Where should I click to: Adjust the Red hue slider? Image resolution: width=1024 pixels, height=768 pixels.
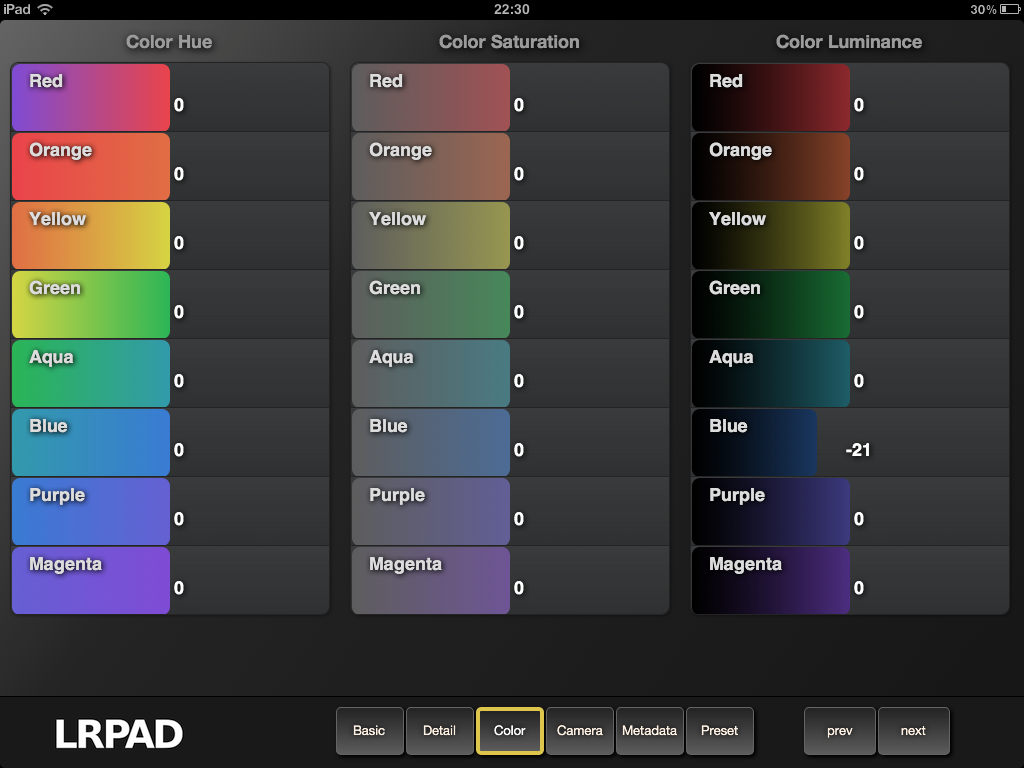tap(170, 97)
